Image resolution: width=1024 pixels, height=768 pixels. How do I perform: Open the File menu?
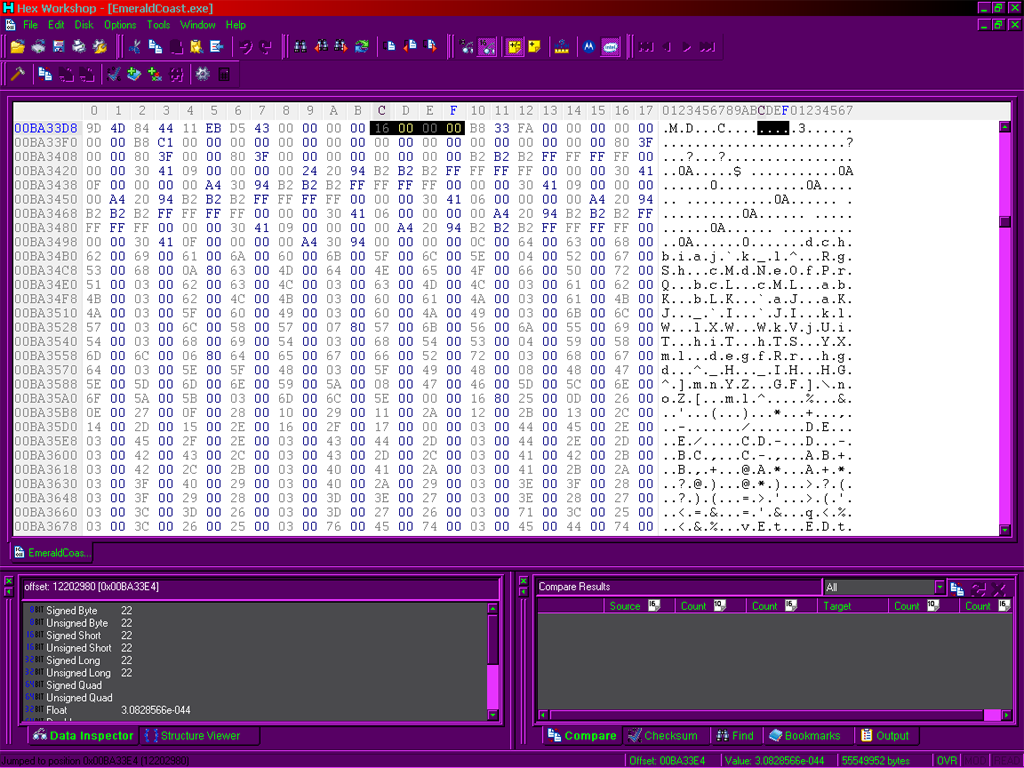click(x=31, y=25)
